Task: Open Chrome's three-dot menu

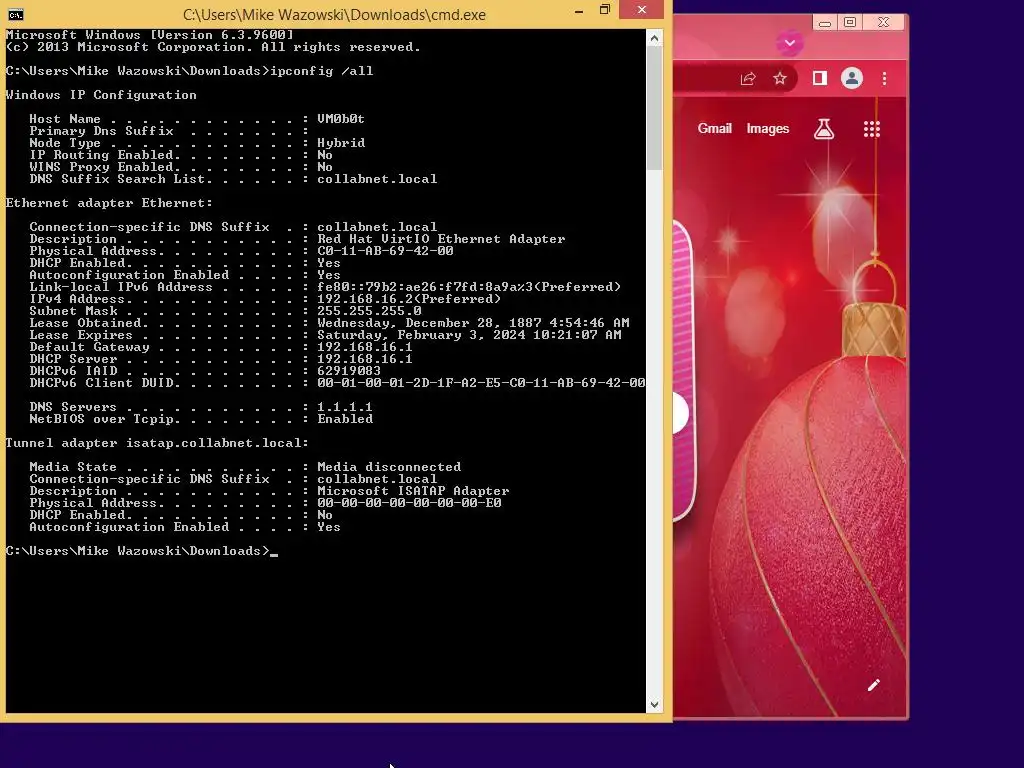Action: tap(884, 79)
